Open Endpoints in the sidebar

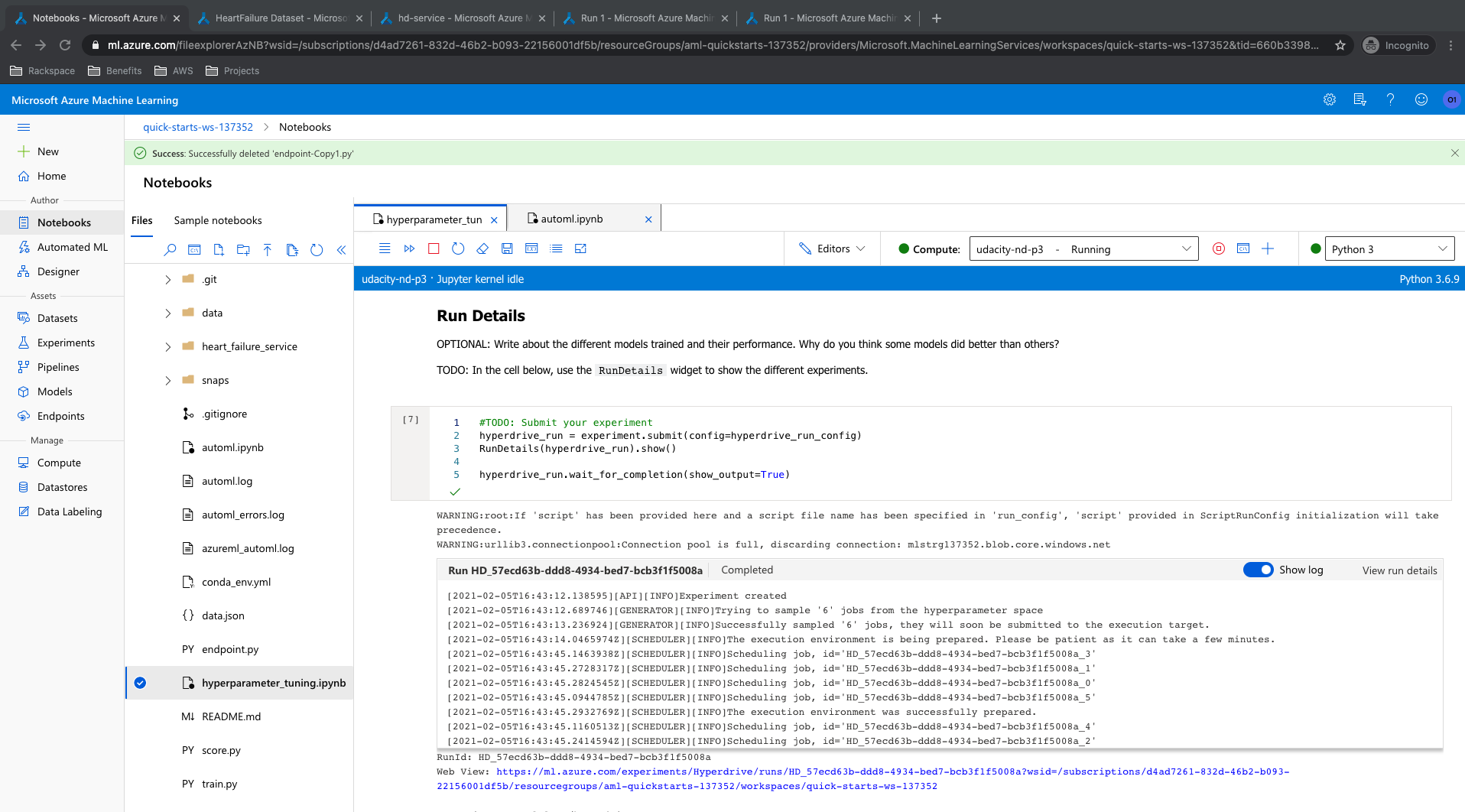tap(62, 416)
